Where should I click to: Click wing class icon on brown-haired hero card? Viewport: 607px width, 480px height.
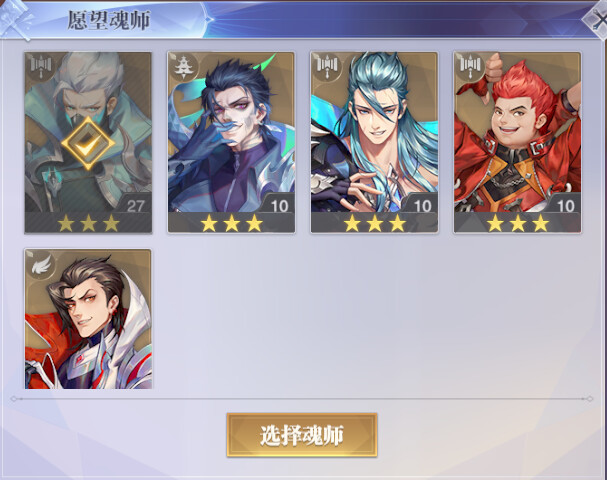point(41,263)
